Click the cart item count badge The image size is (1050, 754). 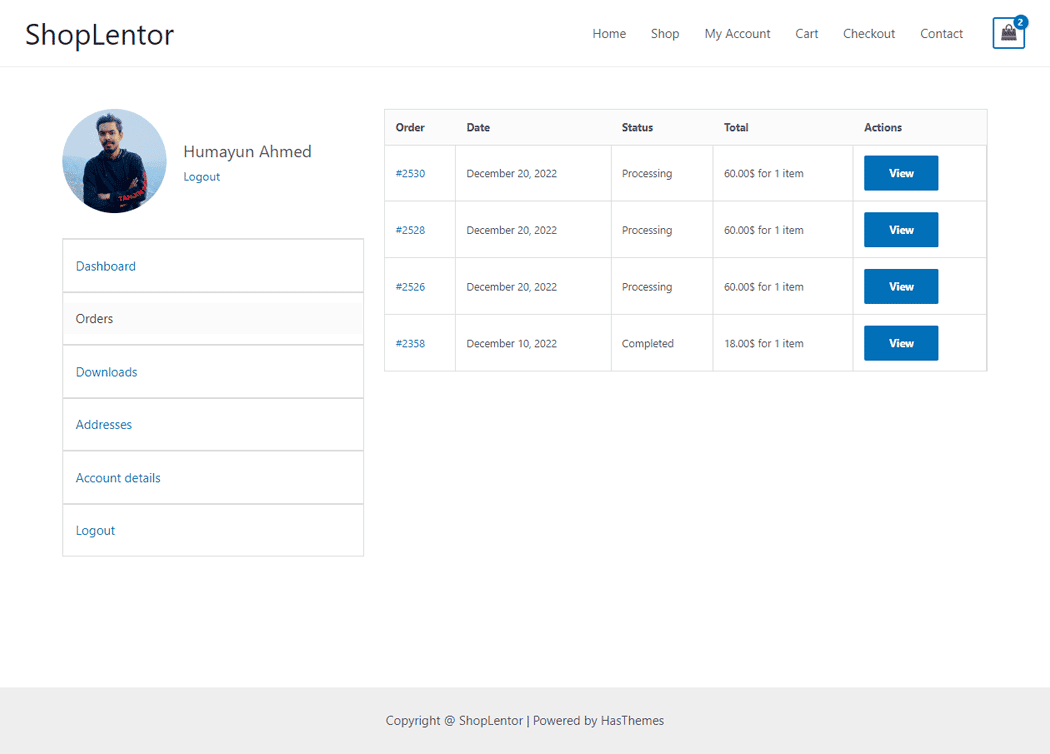[x=1019, y=21]
